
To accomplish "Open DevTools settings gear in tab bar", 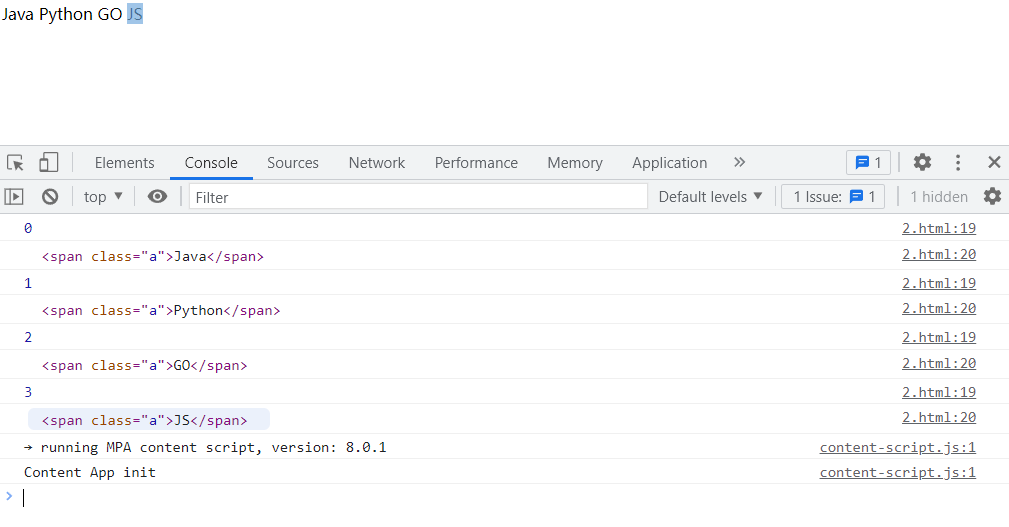I will (x=922, y=163).
